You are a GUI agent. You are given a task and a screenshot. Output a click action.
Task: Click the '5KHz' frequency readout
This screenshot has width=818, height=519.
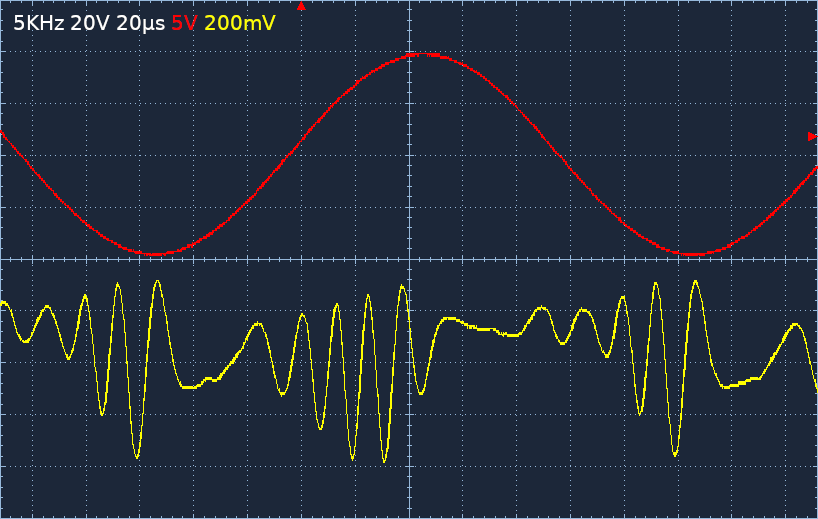[39, 23]
